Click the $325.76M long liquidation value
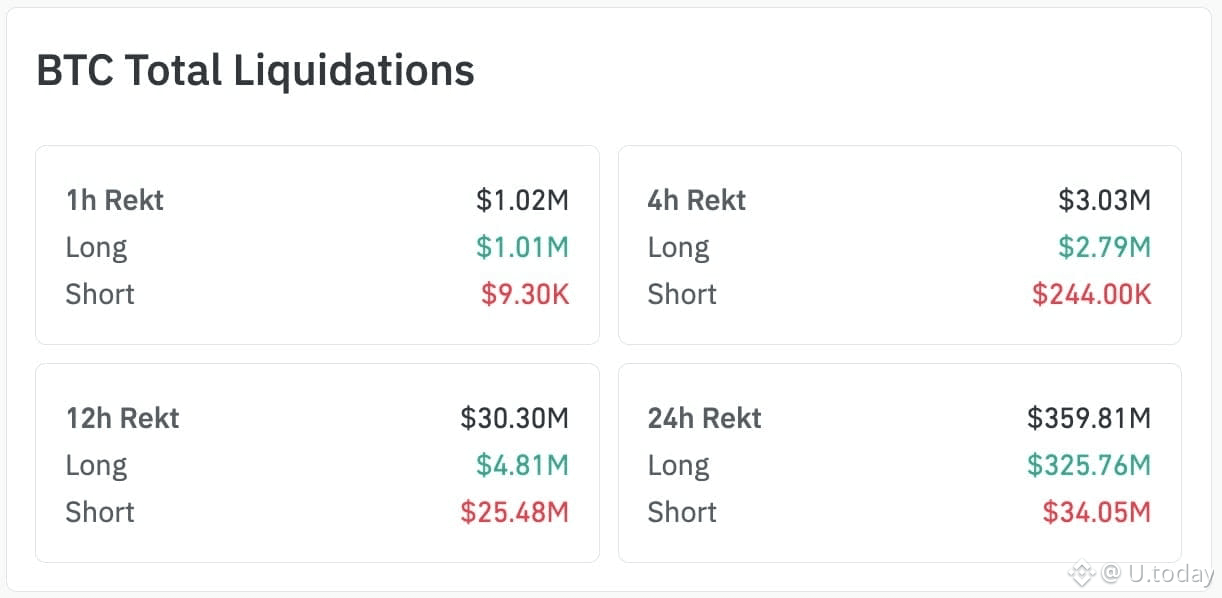The image size is (1222, 598). click(1089, 465)
